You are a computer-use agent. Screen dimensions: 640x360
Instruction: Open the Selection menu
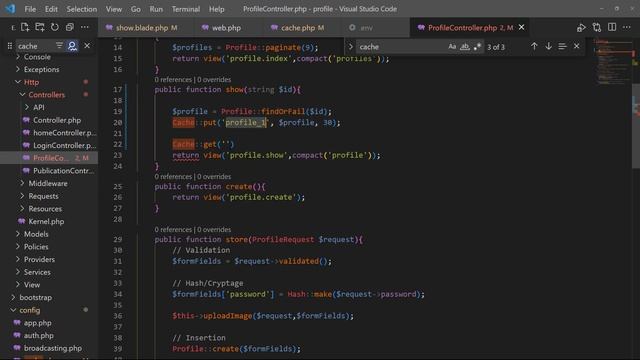(82, 9)
